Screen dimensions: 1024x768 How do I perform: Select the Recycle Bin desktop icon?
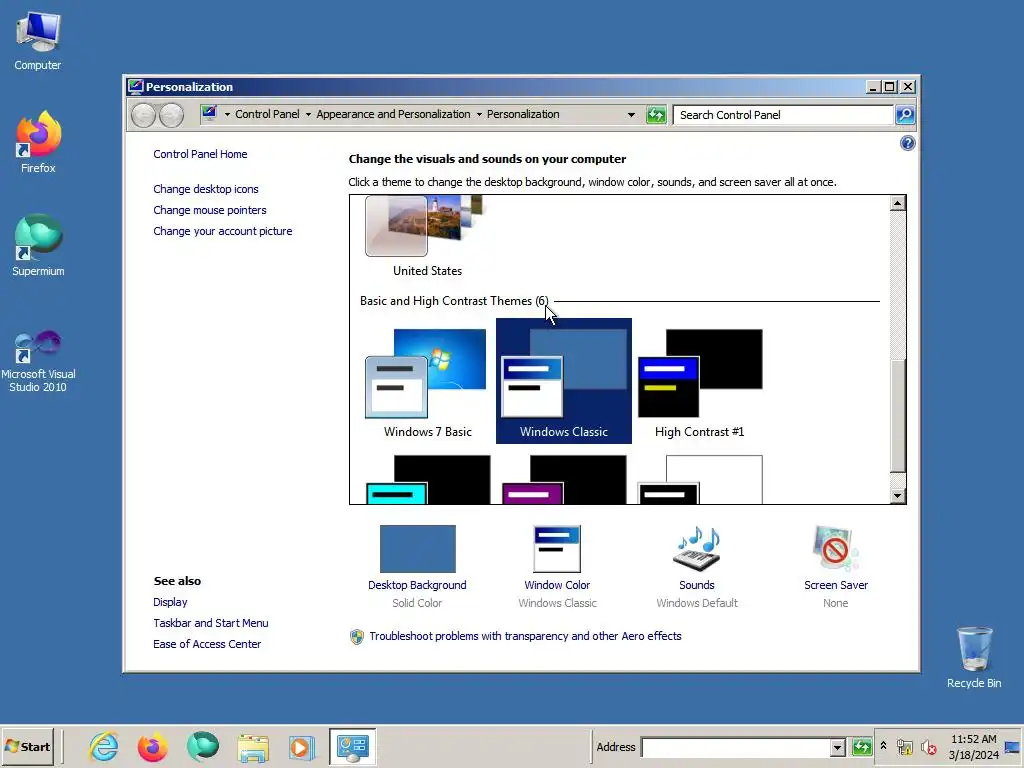(x=974, y=657)
